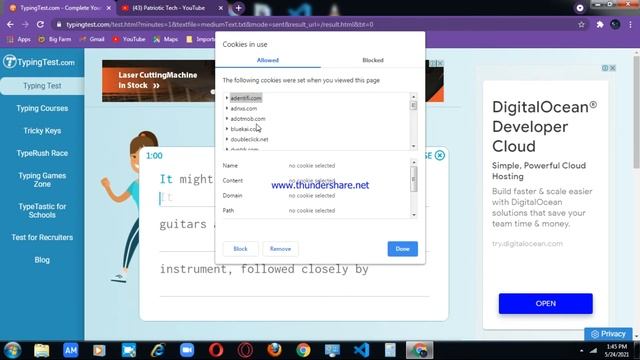Image resolution: width=640 pixels, height=360 pixels.
Task: Switch to TypingTest.com tab
Action: [x=60, y=8]
